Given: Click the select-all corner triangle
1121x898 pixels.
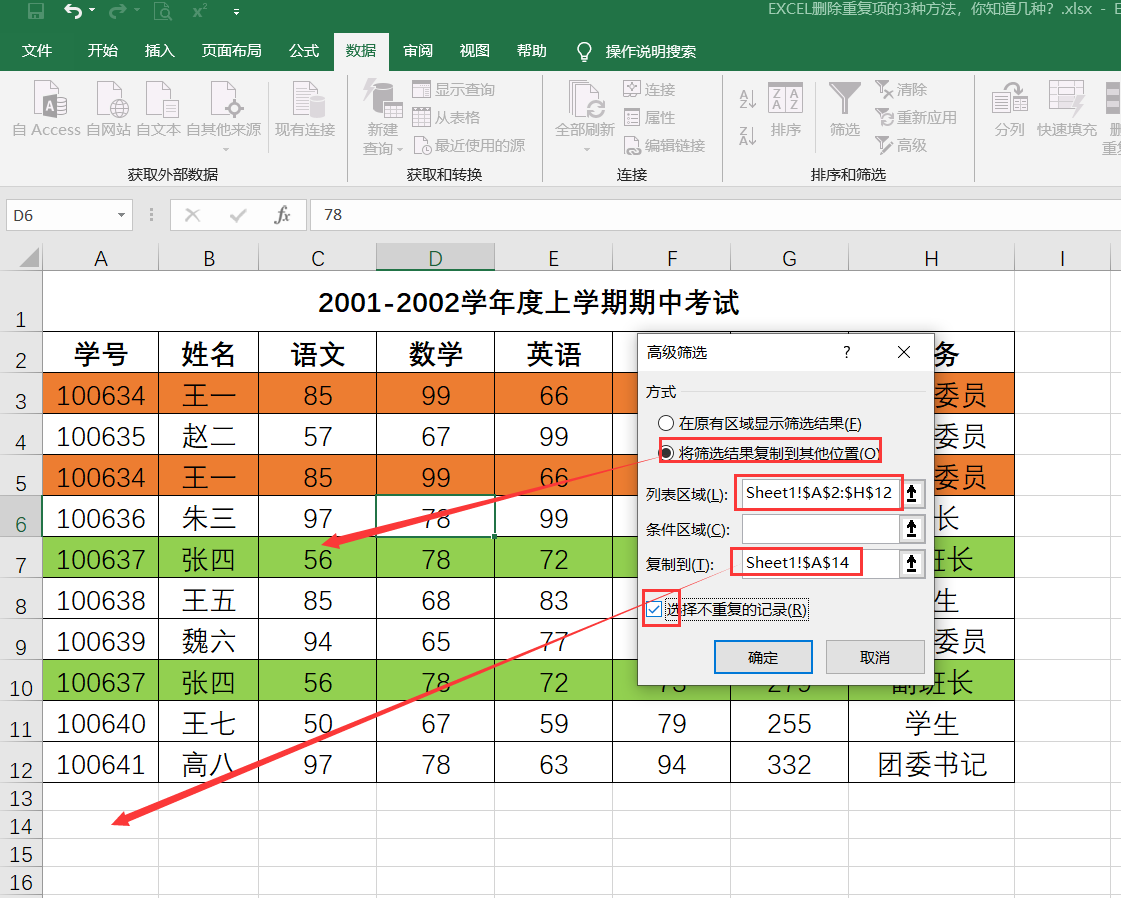Looking at the screenshot, I should pyautogui.click(x=29, y=257).
